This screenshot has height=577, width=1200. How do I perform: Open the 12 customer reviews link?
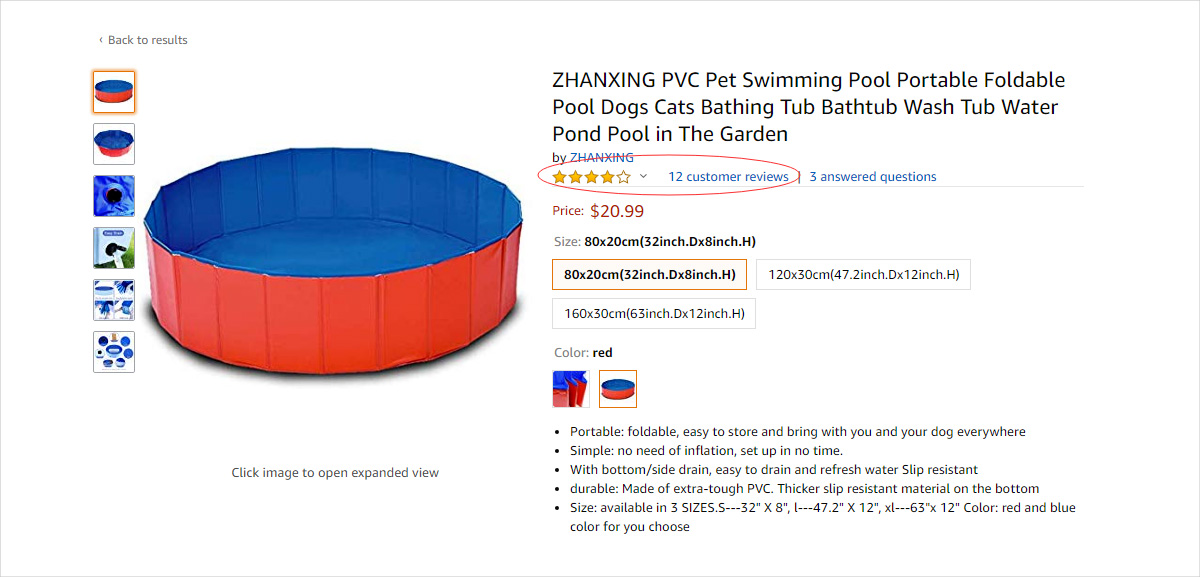pos(728,177)
